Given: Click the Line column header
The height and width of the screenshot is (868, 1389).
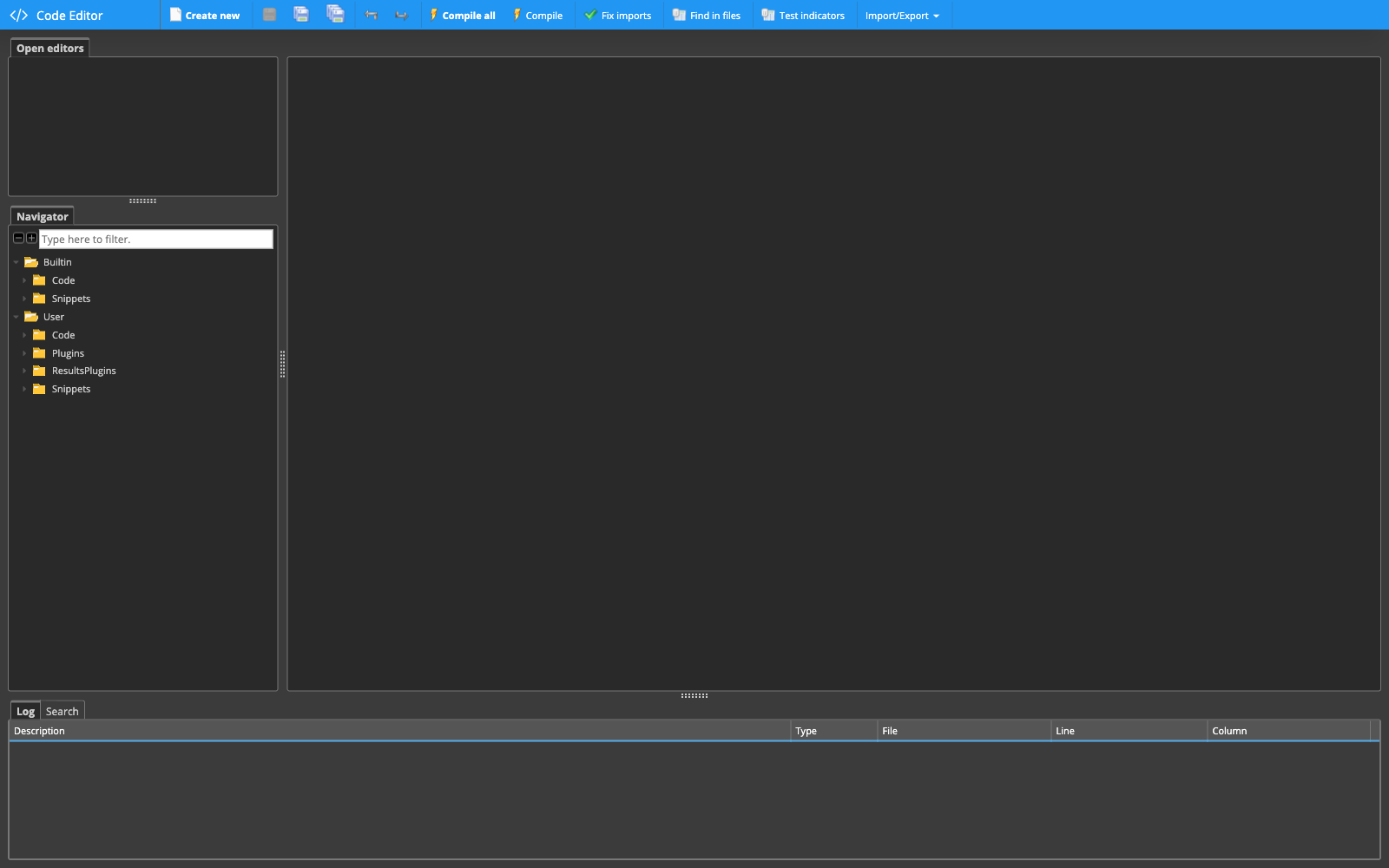Looking at the screenshot, I should [x=1129, y=731].
